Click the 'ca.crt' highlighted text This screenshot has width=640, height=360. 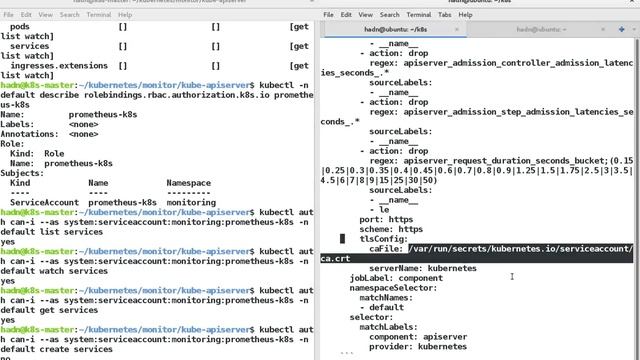(x=335, y=258)
